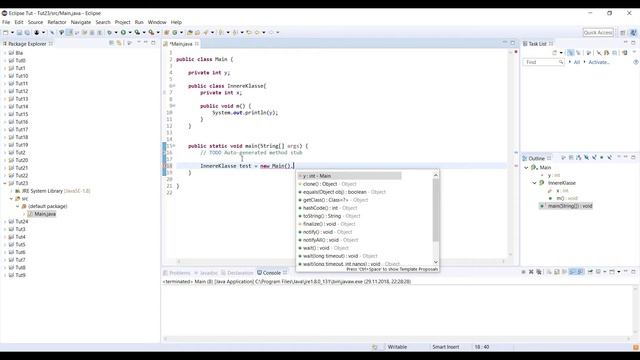Screen dimensions: 640x360
Task: Click Pin Console icon
Action: pyautogui.click(x=590, y=272)
